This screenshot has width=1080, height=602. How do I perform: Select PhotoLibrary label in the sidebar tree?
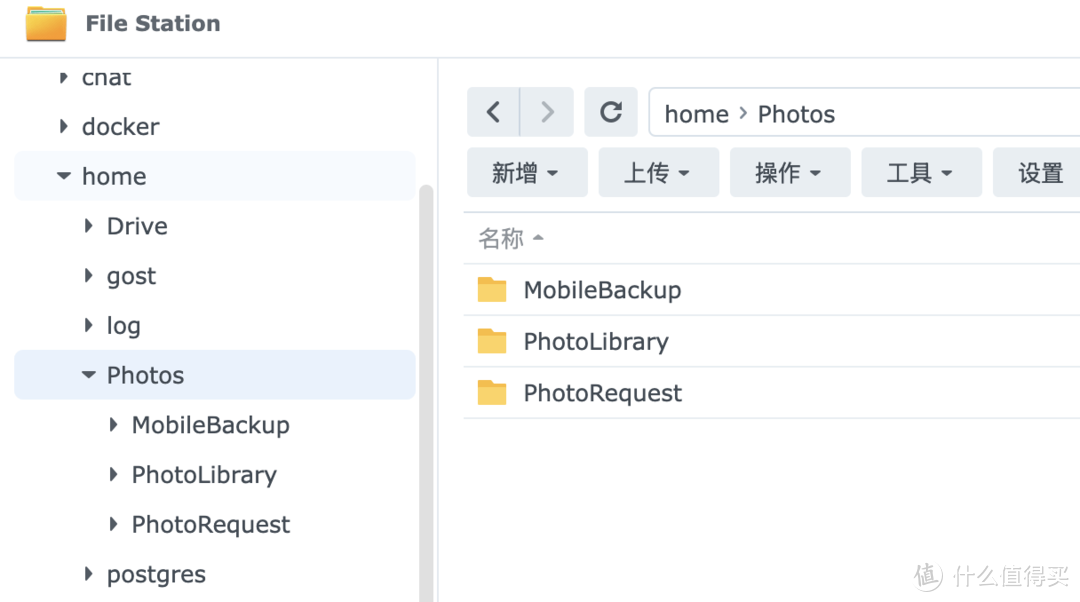[x=205, y=475]
